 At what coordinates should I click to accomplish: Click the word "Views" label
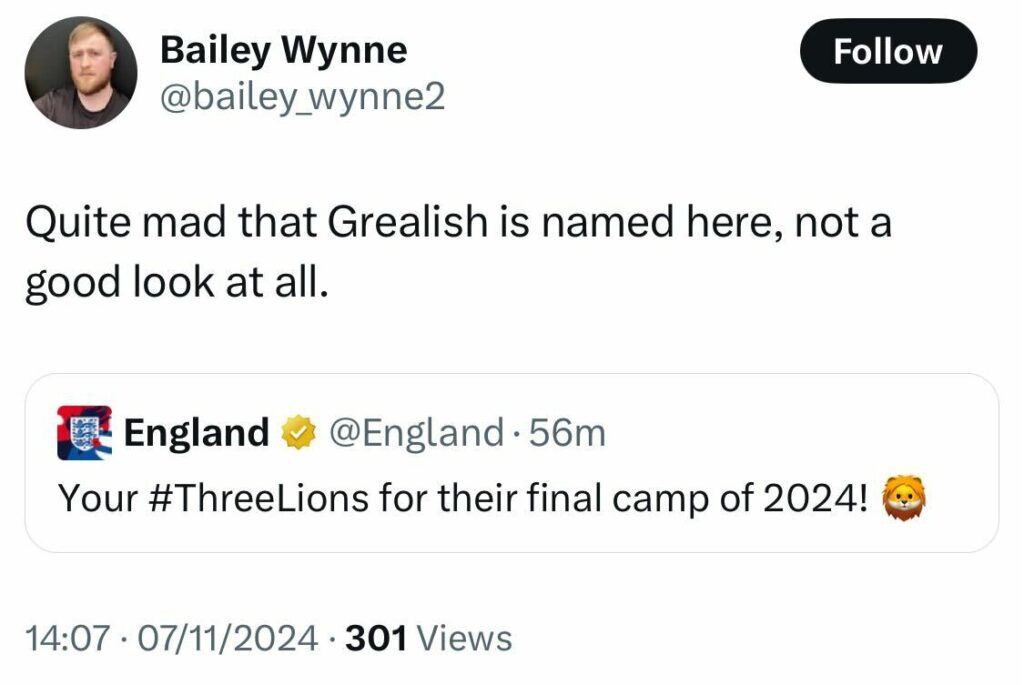click(464, 638)
